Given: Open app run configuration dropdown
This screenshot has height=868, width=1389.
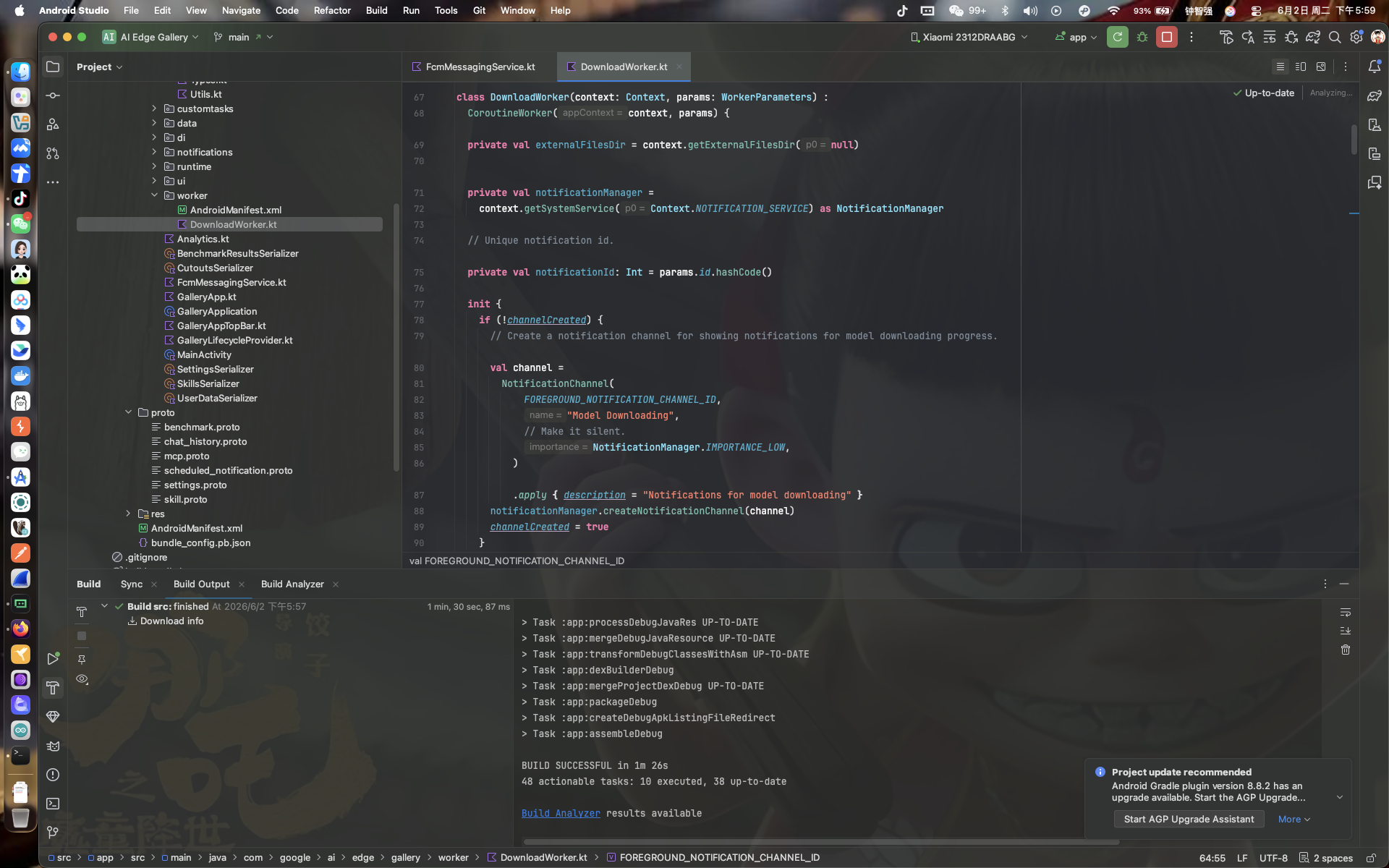Looking at the screenshot, I should point(1076,37).
